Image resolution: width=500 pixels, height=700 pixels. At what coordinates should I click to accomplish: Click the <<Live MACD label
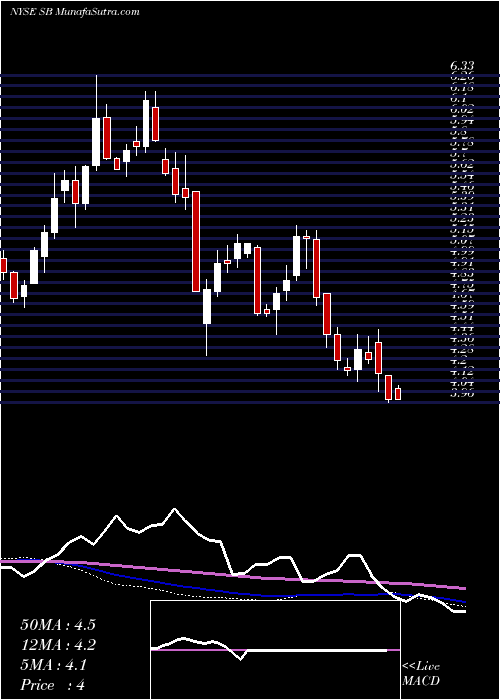point(421,674)
